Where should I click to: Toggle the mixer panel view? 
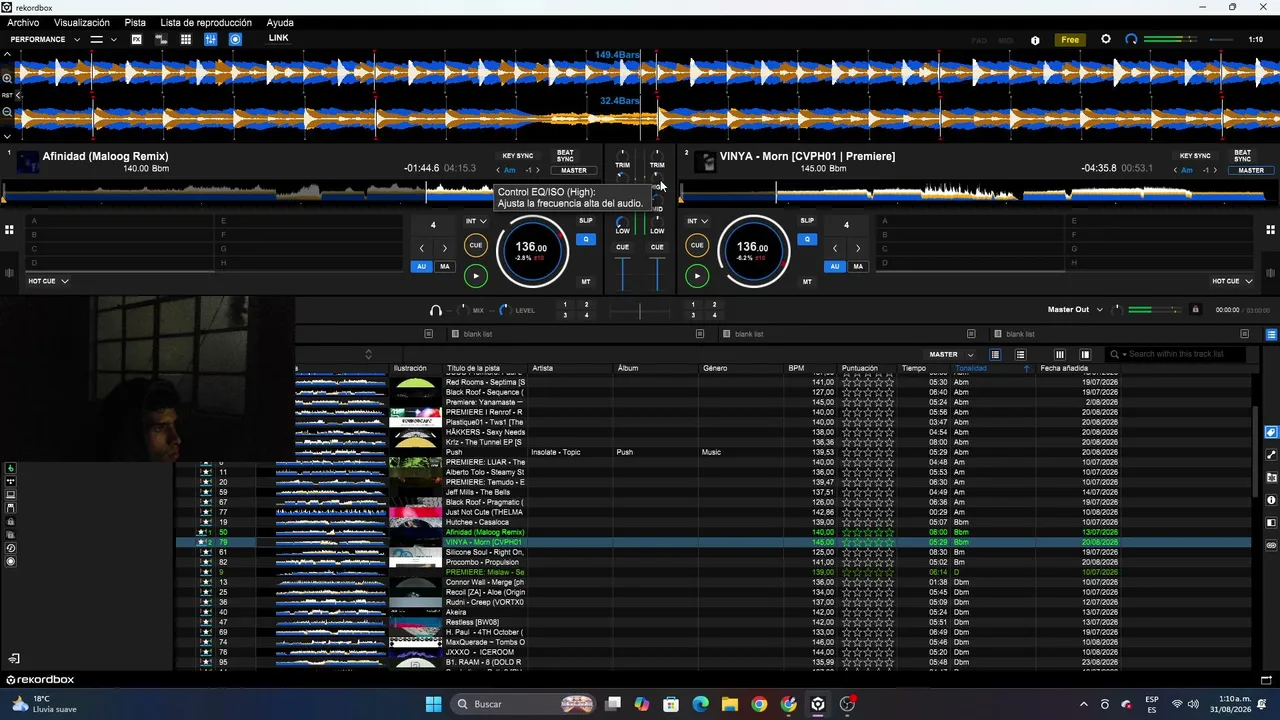[x=210, y=39]
